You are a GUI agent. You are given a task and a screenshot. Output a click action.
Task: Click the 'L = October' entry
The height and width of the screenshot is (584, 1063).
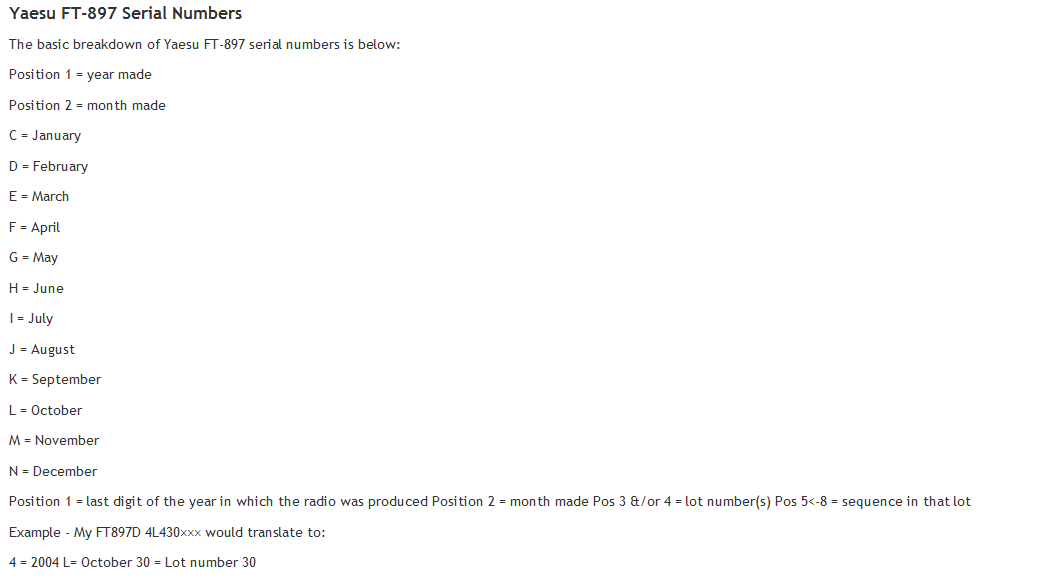tap(45, 410)
